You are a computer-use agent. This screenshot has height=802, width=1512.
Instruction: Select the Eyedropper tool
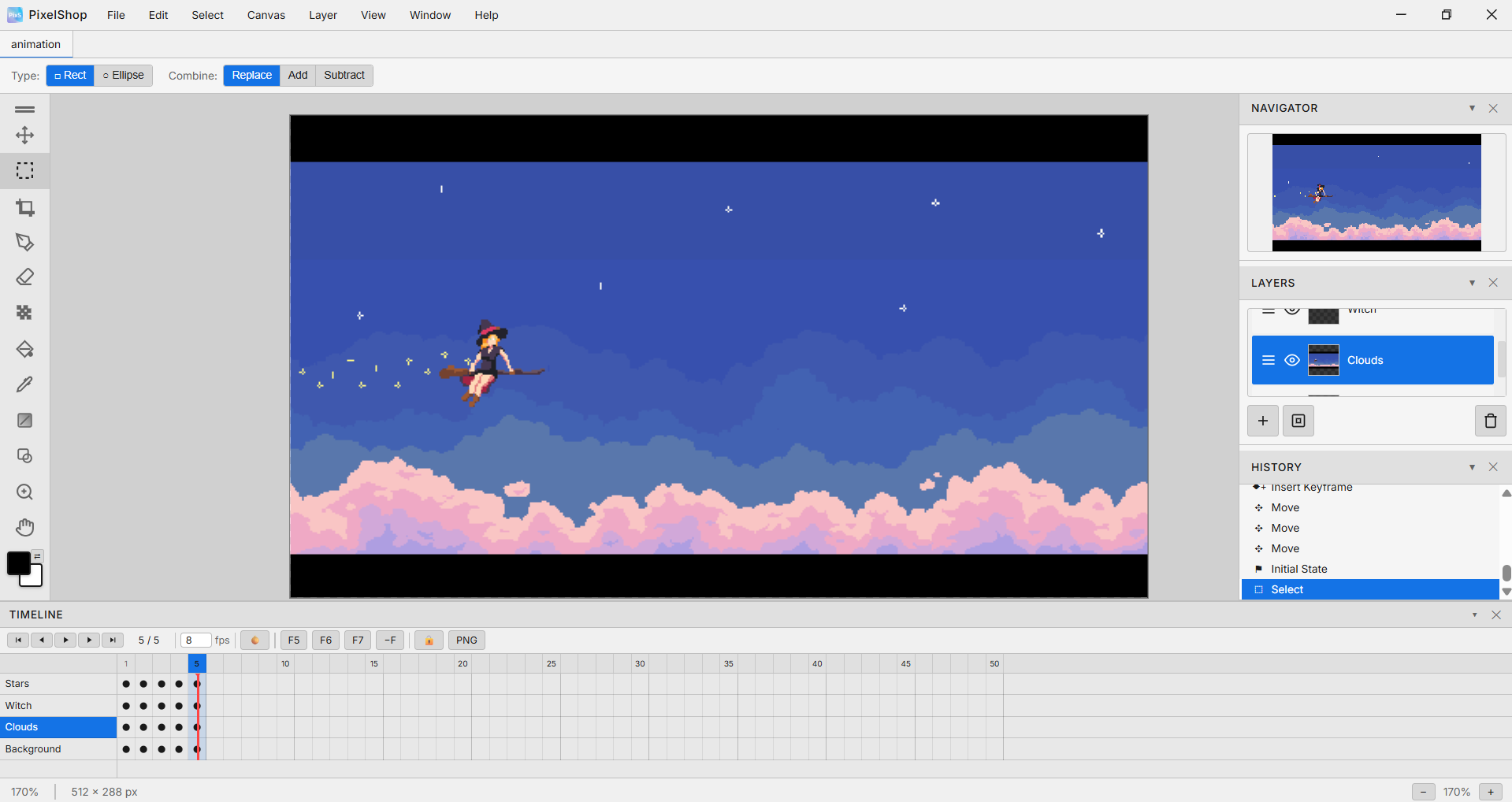point(25,384)
